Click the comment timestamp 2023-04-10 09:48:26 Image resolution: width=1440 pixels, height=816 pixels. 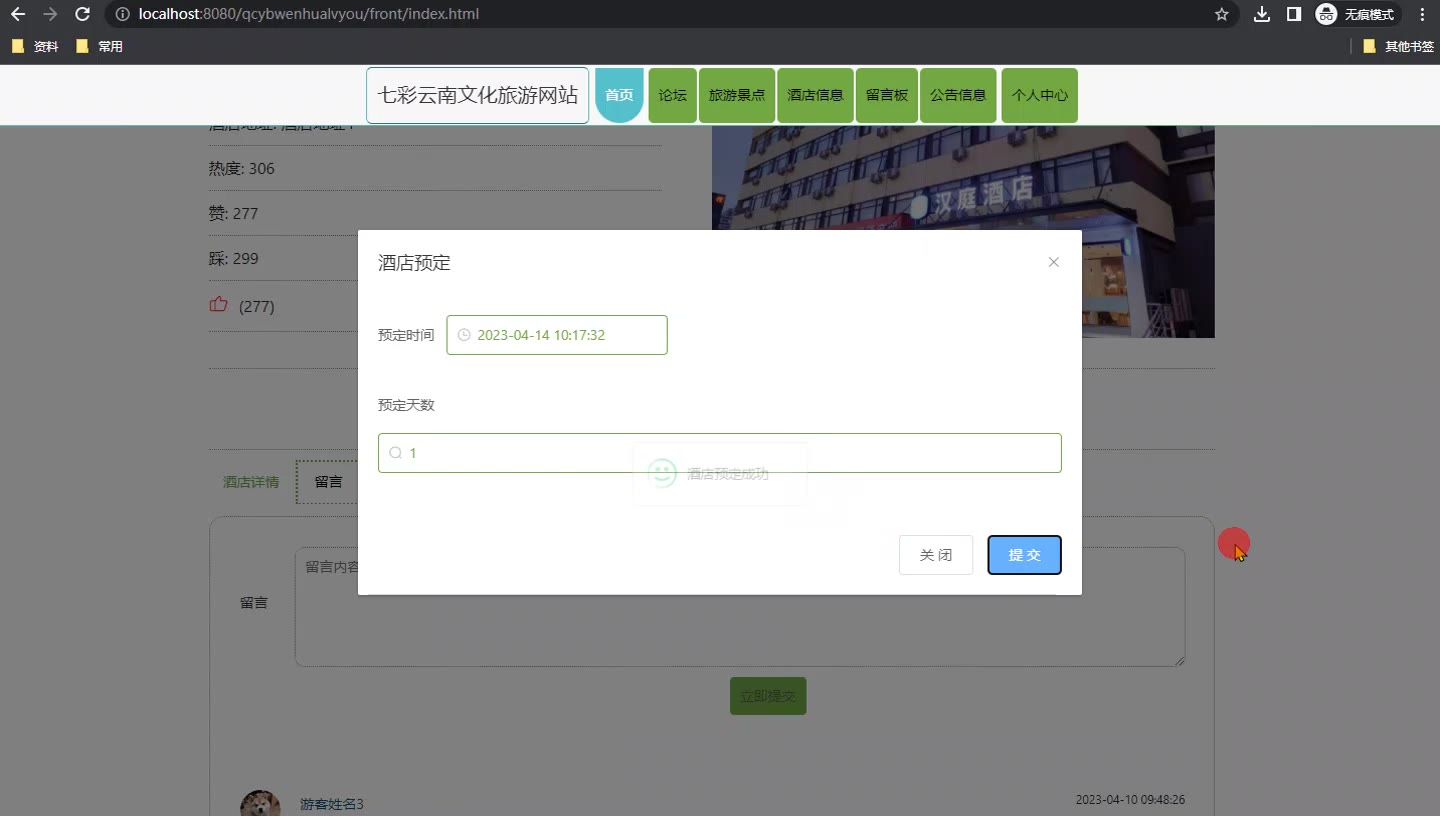click(x=1130, y=800)
